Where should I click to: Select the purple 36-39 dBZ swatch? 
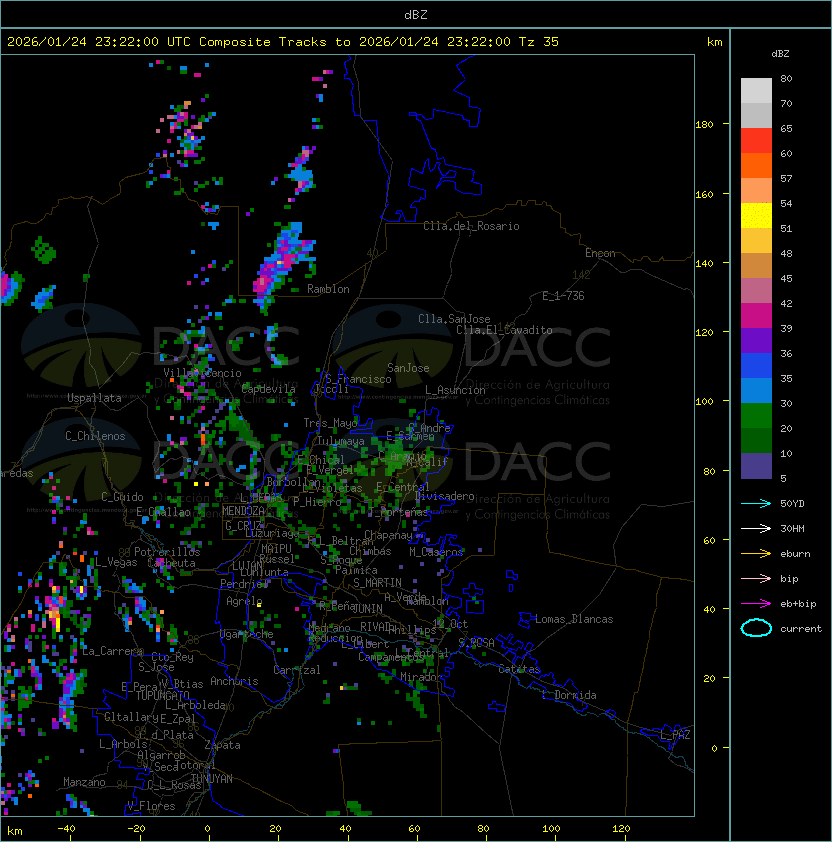[x=756, y=340]
